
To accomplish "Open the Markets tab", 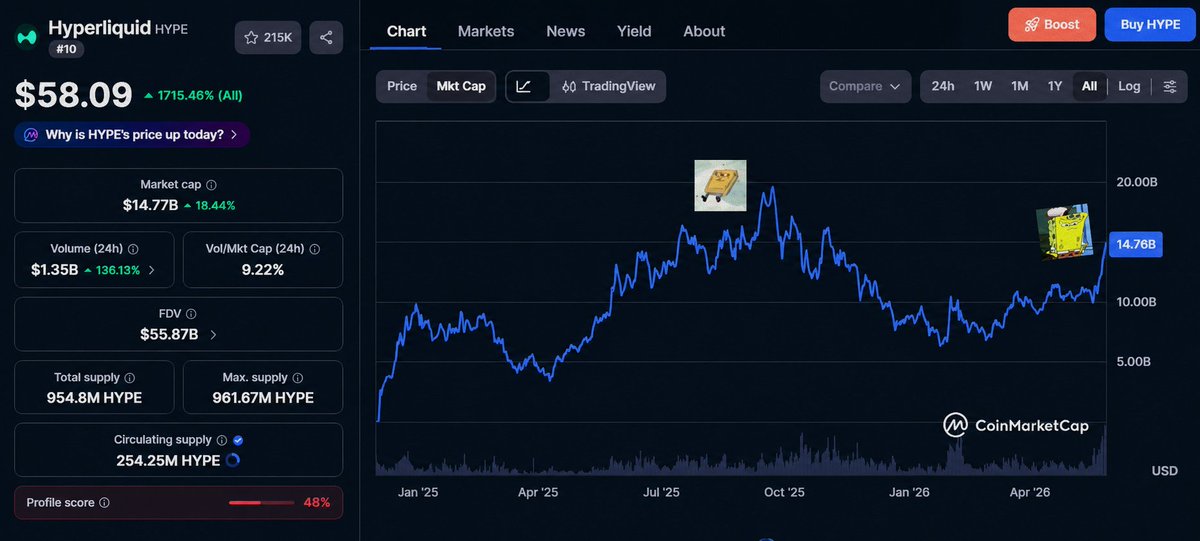I will pos(486,31).
